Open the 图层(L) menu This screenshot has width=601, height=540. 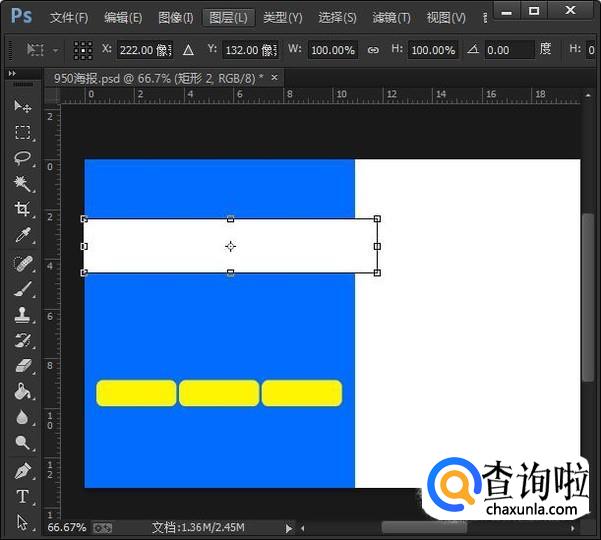(x=226, y=17)
